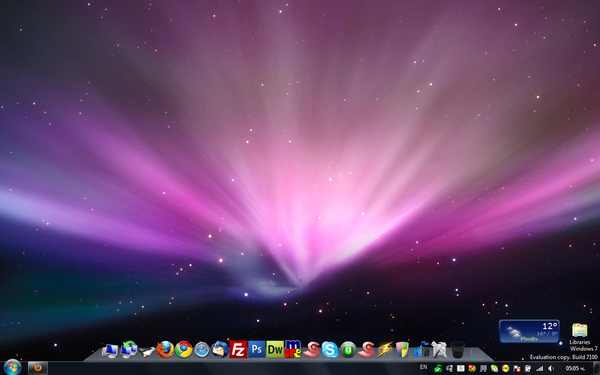This screenshot has width=600, height=375.
Task: Open green checkmark tray icon
Action: pyautogui.click(x=438, y=368)
